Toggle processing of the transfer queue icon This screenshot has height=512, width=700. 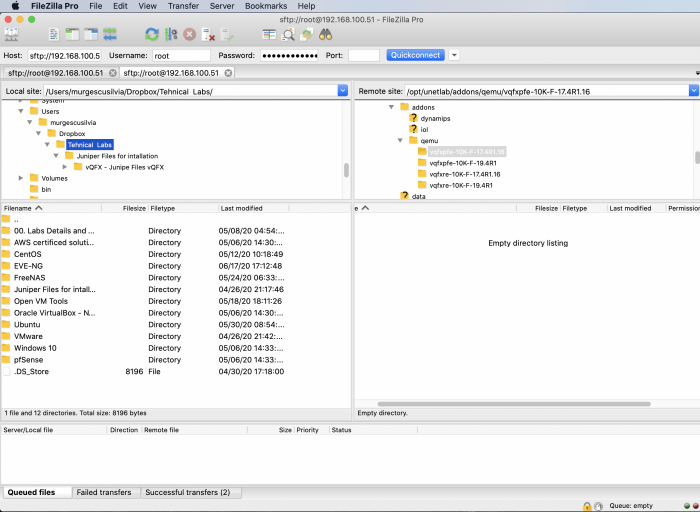(x=171, y=34)
